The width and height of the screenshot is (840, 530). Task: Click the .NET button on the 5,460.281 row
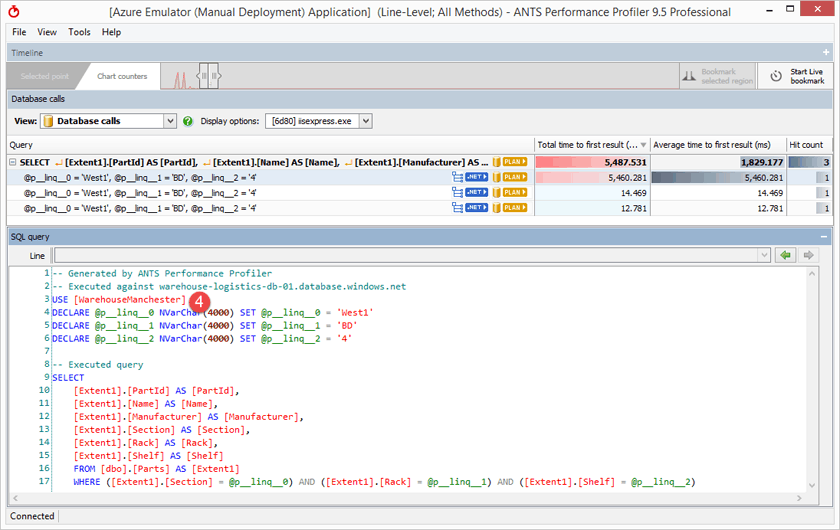pyautogui.click(x=476, y=177)
